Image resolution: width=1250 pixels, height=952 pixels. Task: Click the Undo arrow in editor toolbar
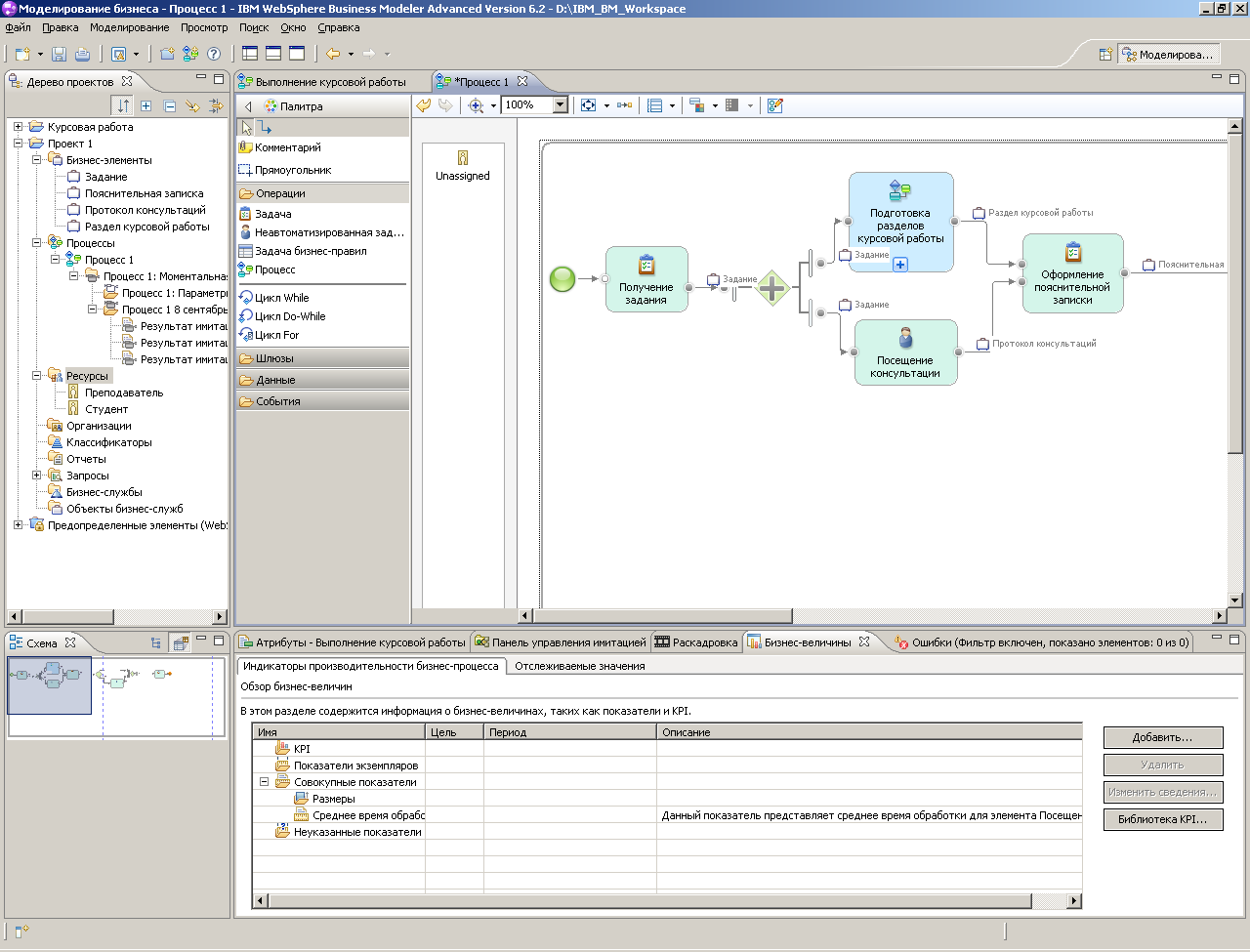click(423, 104)
